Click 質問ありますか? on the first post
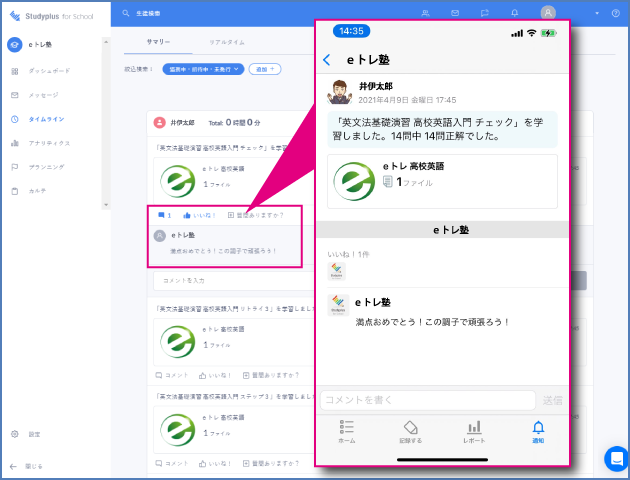The image size is (630, 480). pos(256,215)
